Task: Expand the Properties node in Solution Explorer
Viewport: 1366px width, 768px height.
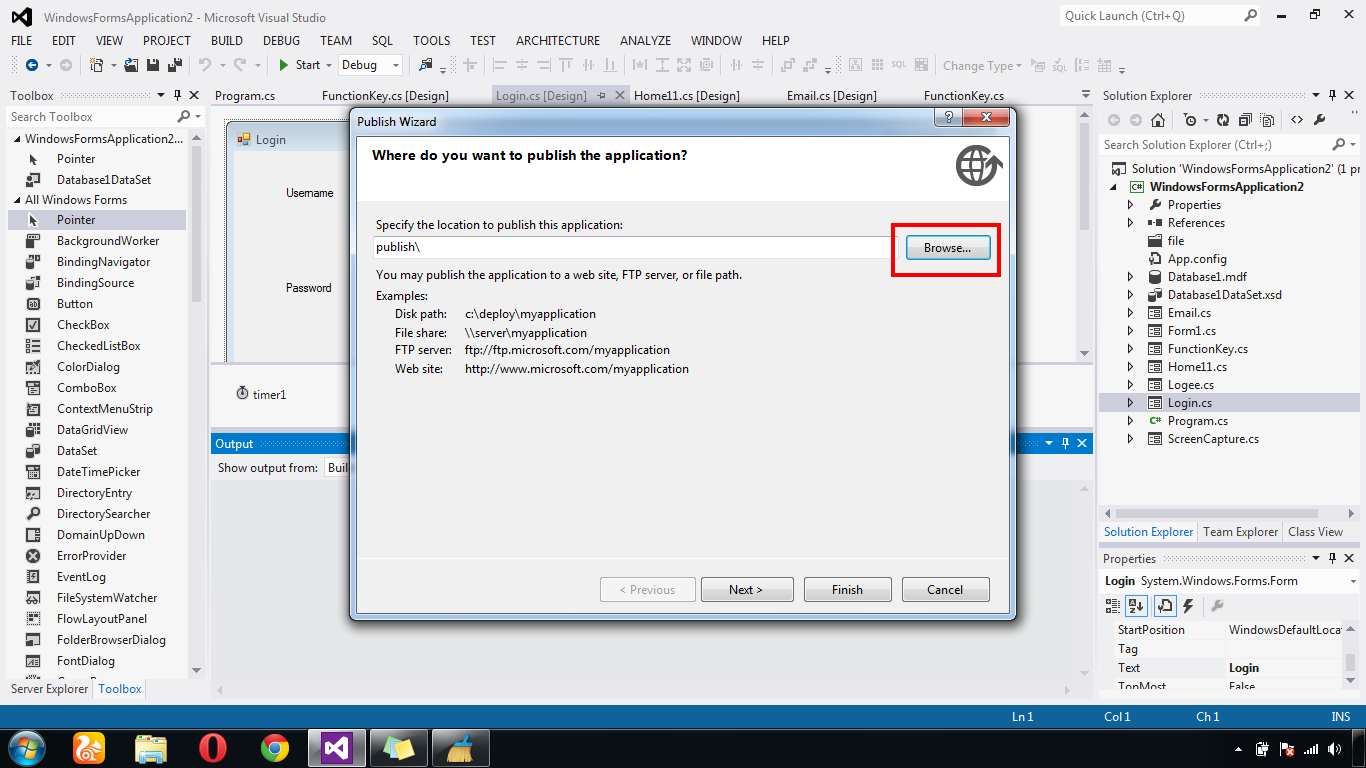Action: coord(1131,205)
